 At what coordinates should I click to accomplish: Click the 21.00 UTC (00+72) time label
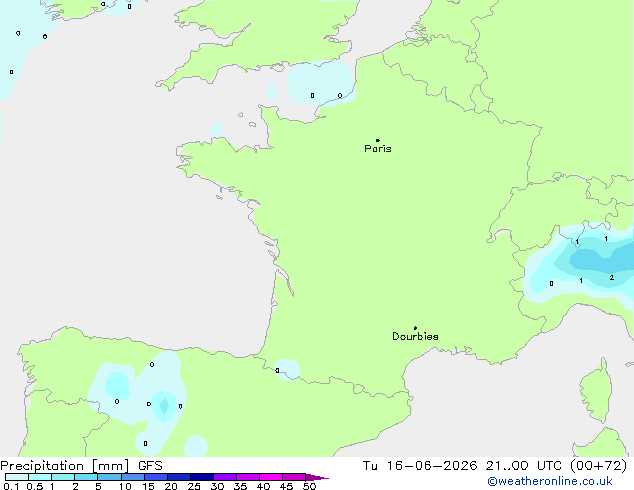coord(556,466)
